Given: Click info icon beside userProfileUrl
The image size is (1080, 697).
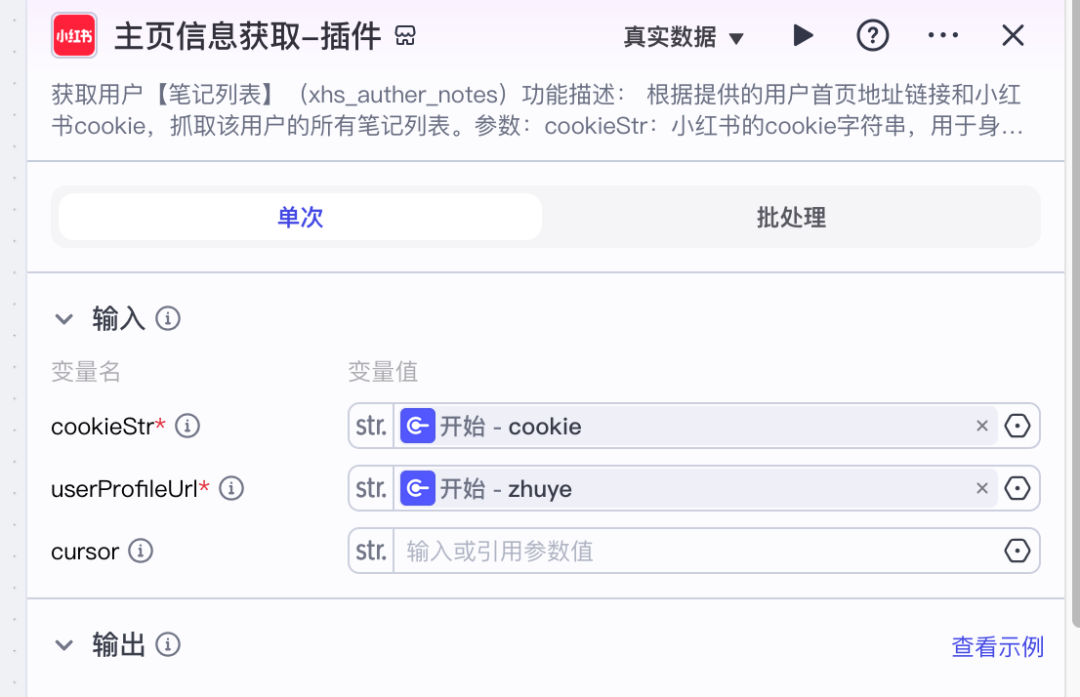Looking at the screenshot, I should [231, 488].
